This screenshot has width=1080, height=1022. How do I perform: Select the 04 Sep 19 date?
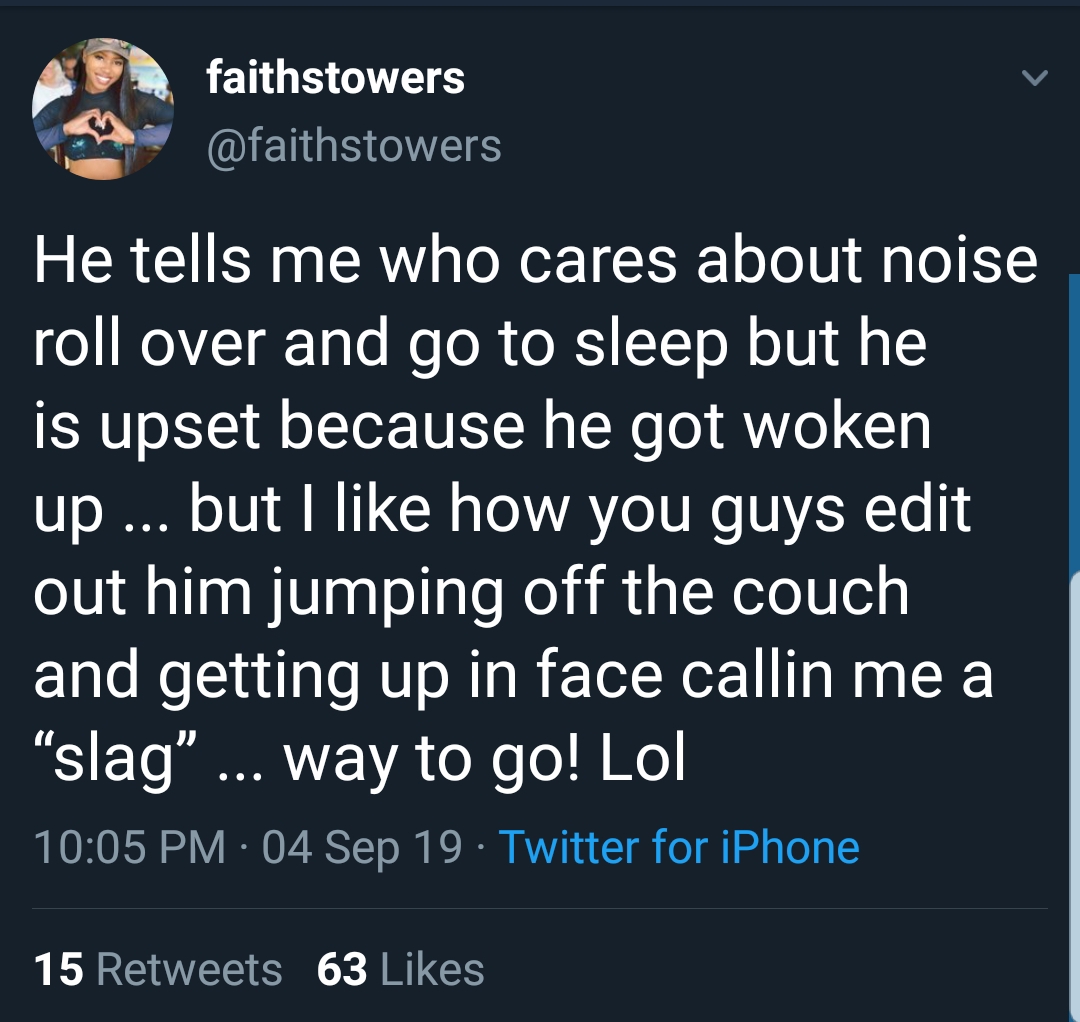(x=362, y=846)
